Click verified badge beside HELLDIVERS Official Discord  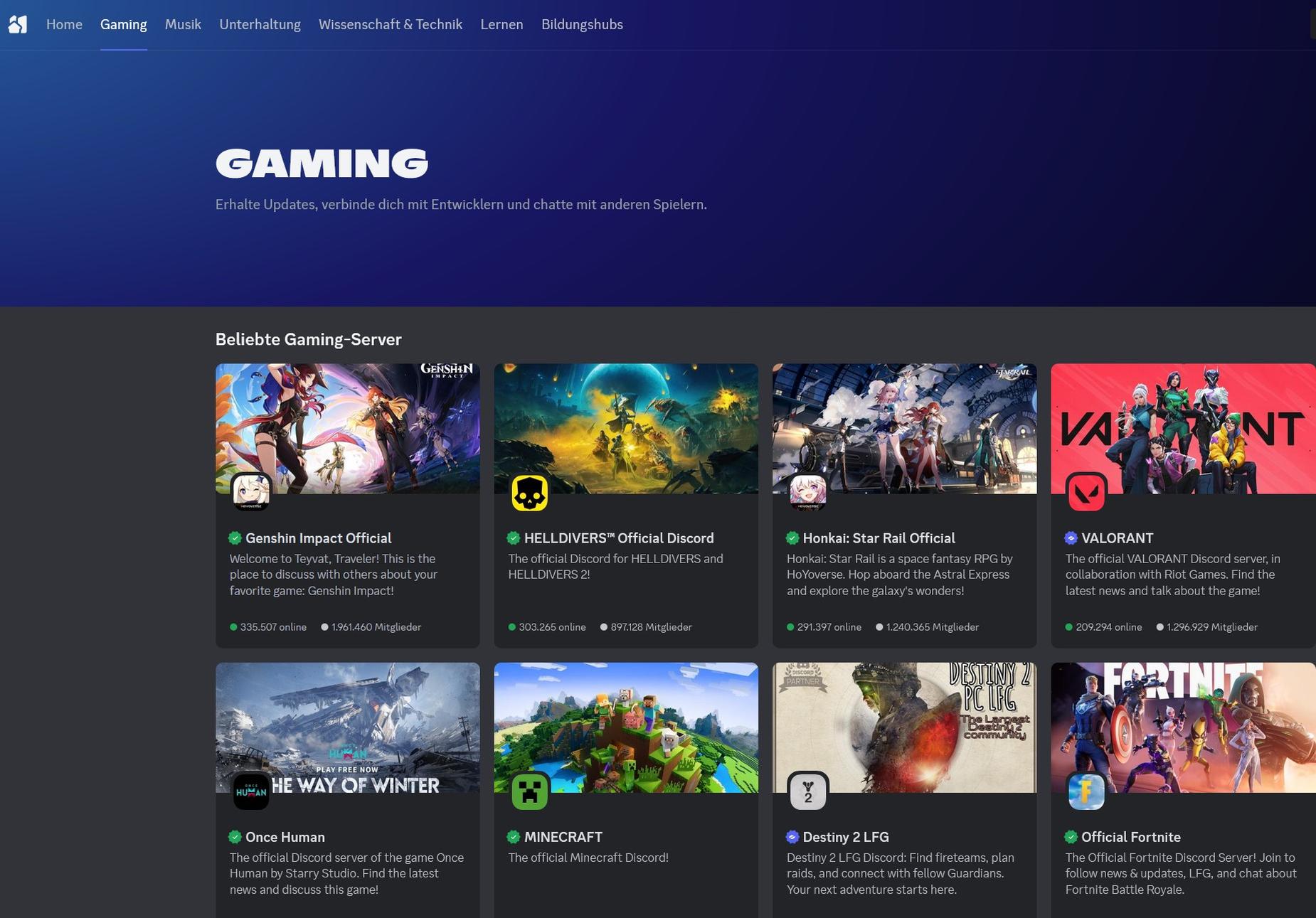point(514,538)
